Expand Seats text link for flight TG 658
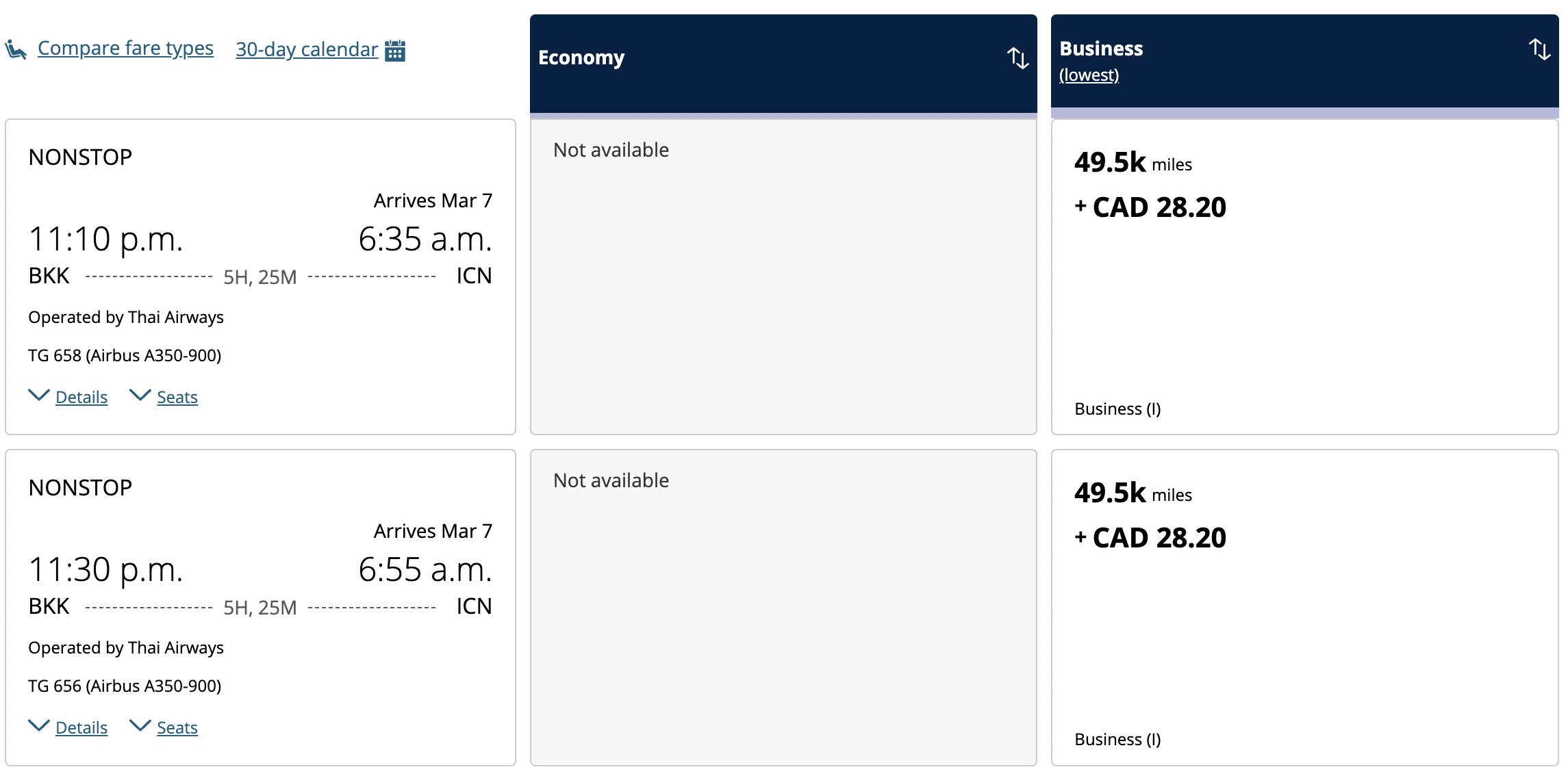Viewport: 1568px width, 776px height. [x=177, y=398]
